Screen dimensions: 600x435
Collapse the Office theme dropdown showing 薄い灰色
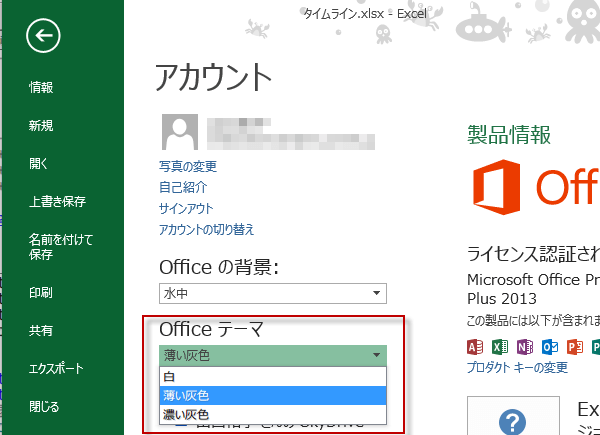(272, 355)
